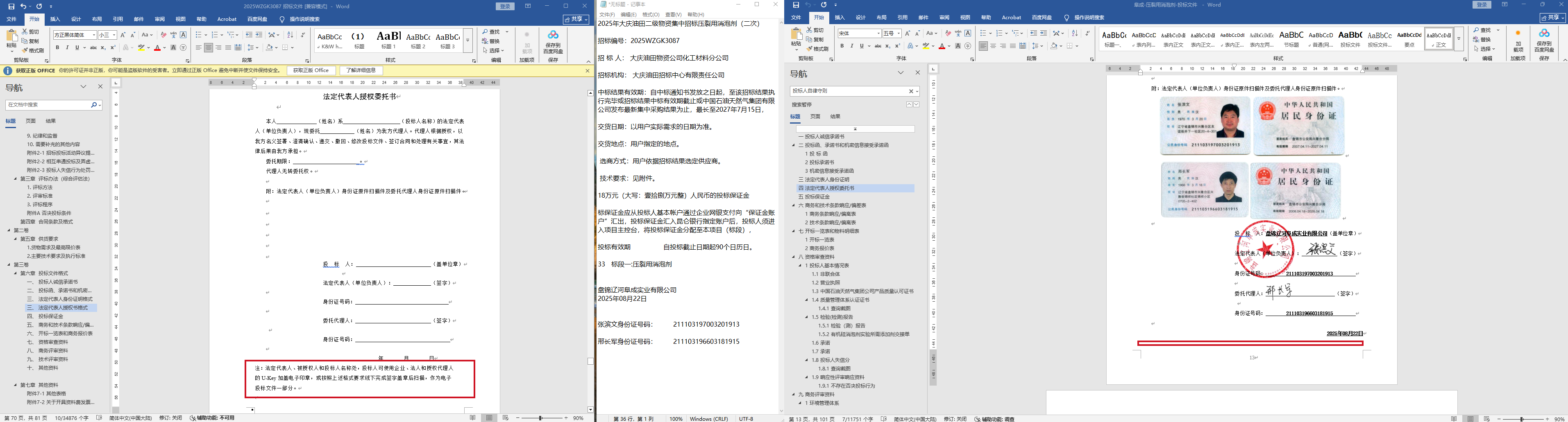Open 审阅 tab in left Word

point(159,20)
